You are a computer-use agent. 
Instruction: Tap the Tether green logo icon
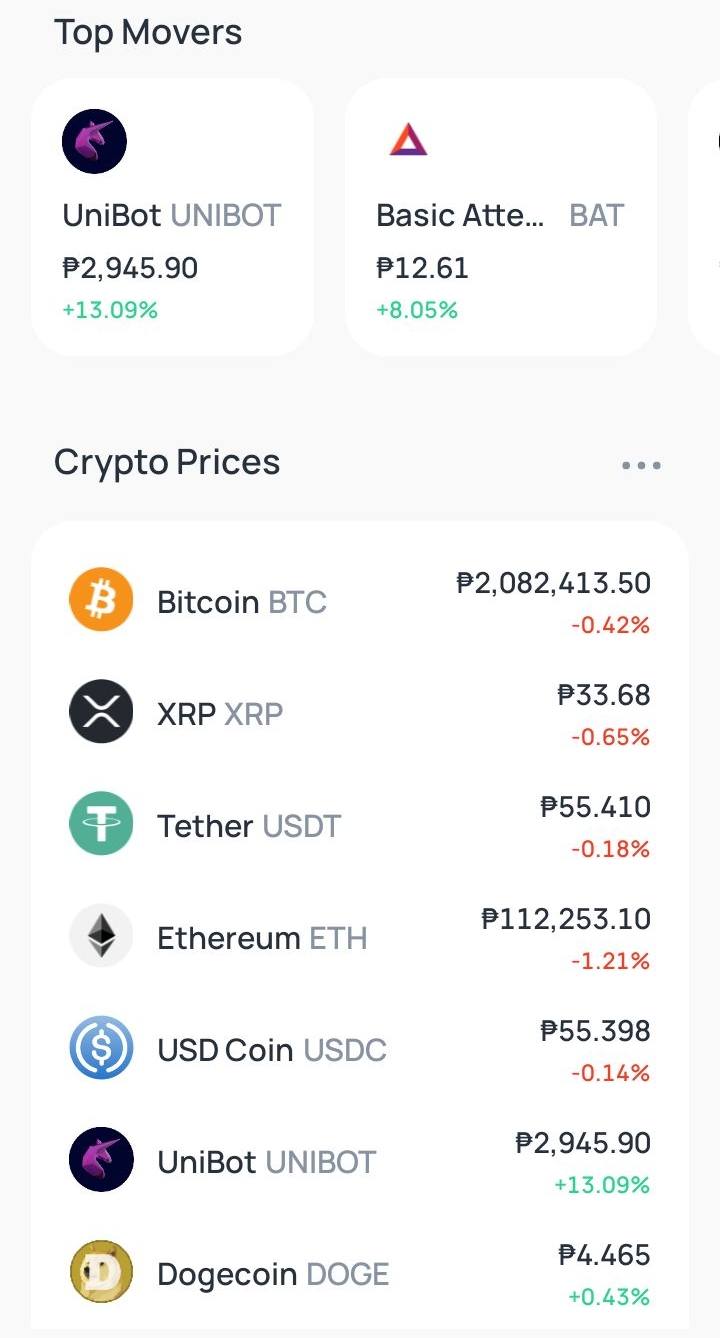coord(101,824)
